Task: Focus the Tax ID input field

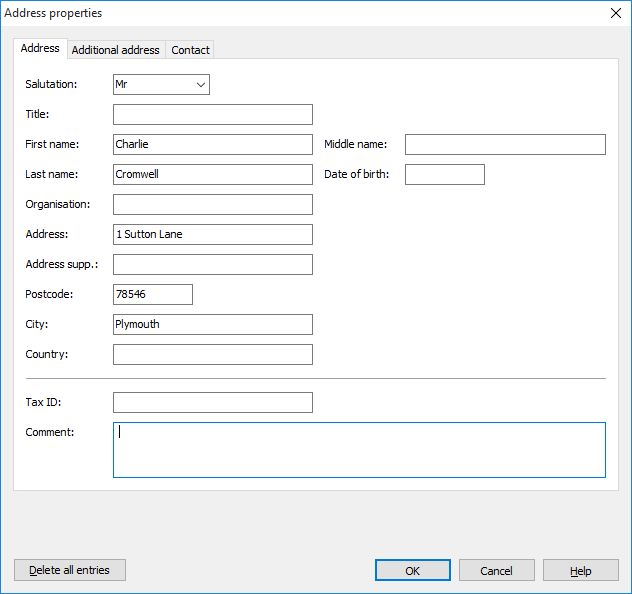Action: [212, 402]
